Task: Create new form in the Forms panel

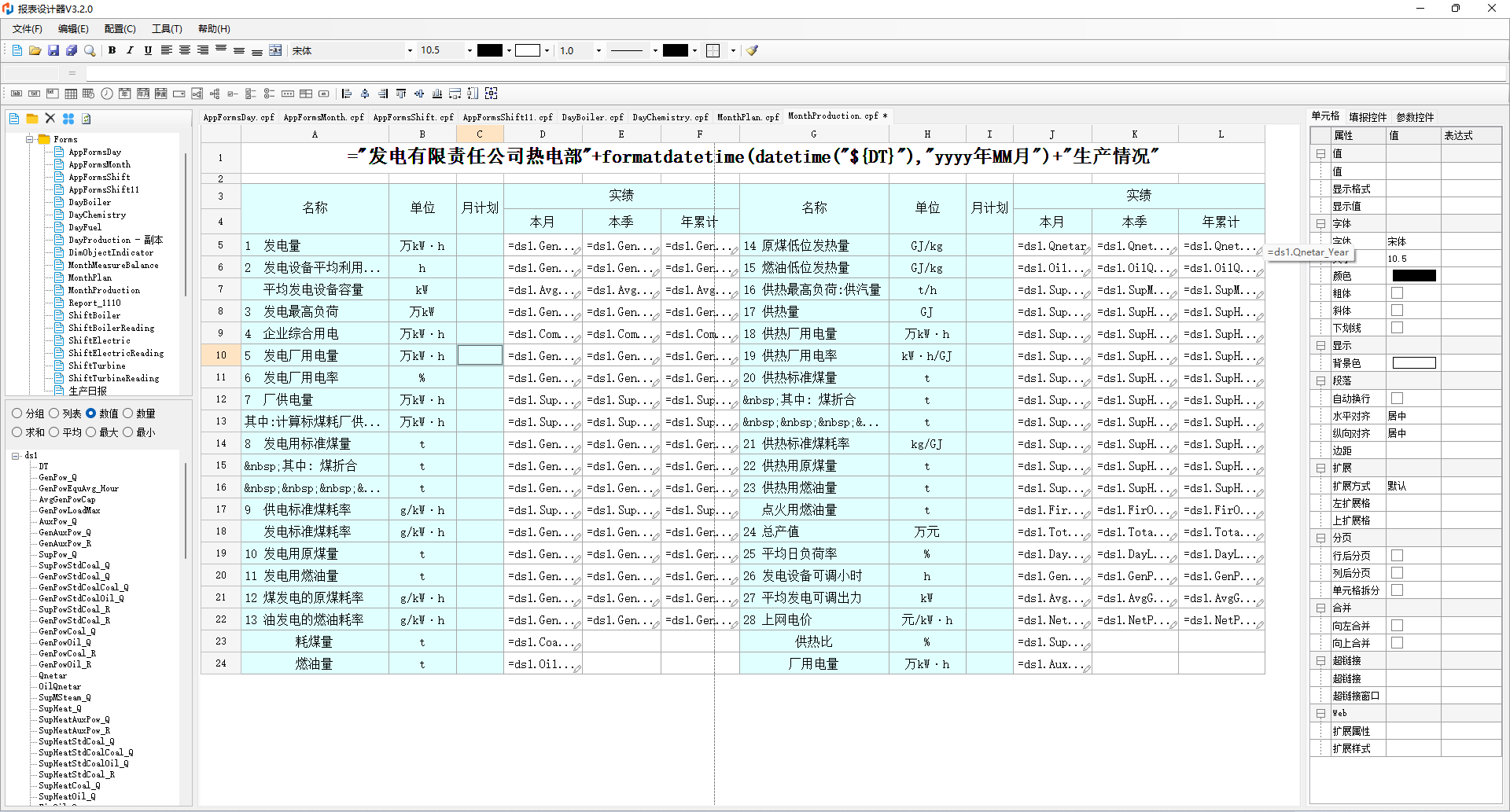Action: [x=14, y=119]
